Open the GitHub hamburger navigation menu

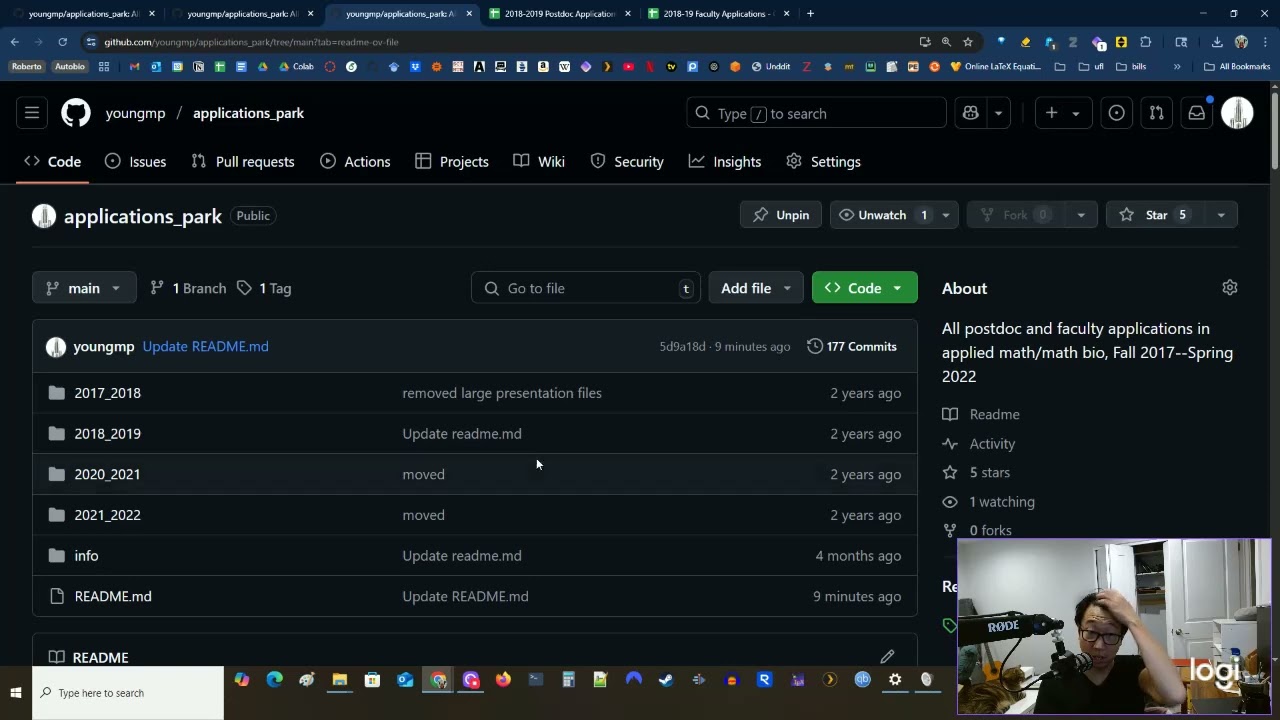click(32, 113)
